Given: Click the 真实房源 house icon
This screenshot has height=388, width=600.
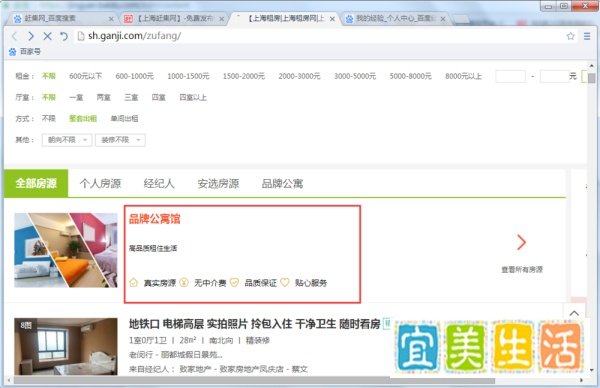Looking at the screenshot, I should (133, 282).
